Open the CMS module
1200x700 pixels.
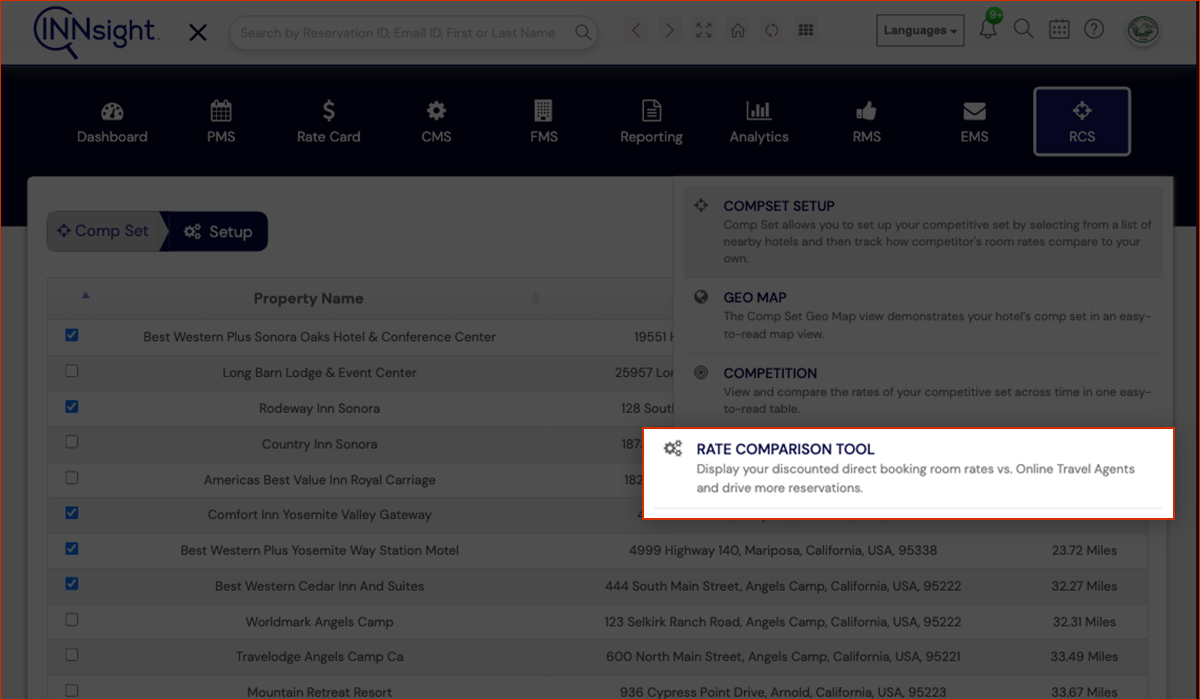pyautogui.click(x=437, y=122)
